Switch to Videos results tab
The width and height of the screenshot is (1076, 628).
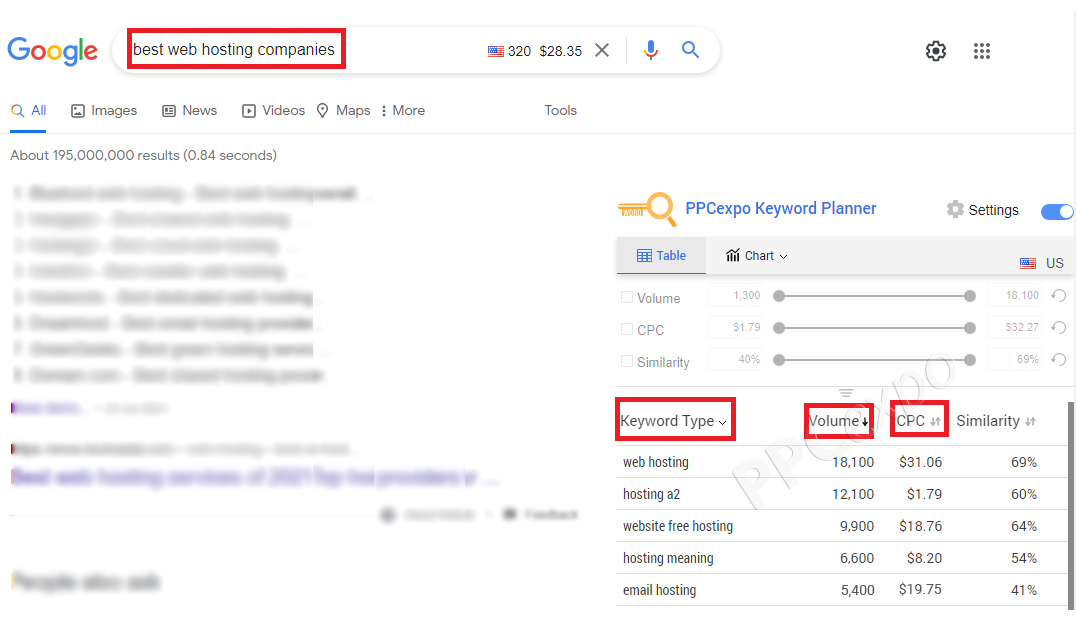coord(273,111)
